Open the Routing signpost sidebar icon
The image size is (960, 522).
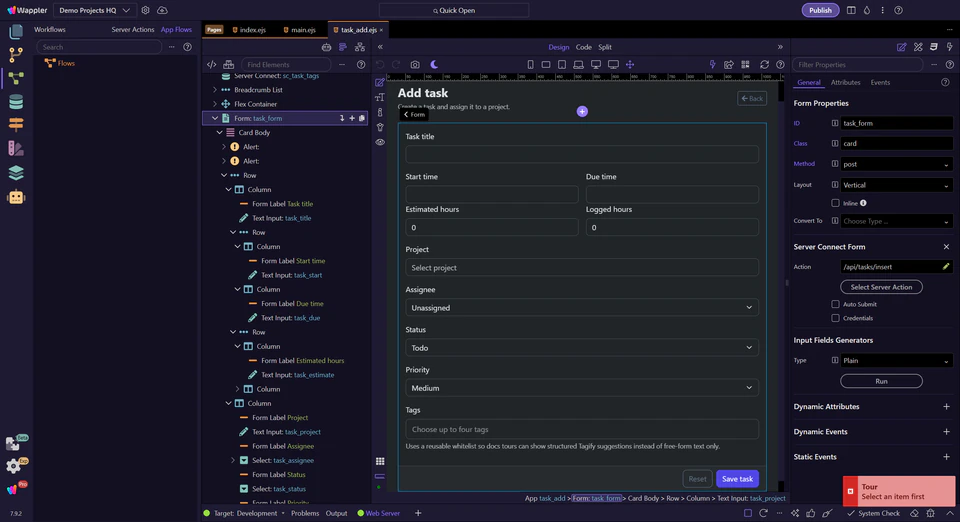click(x=16, y=125)
